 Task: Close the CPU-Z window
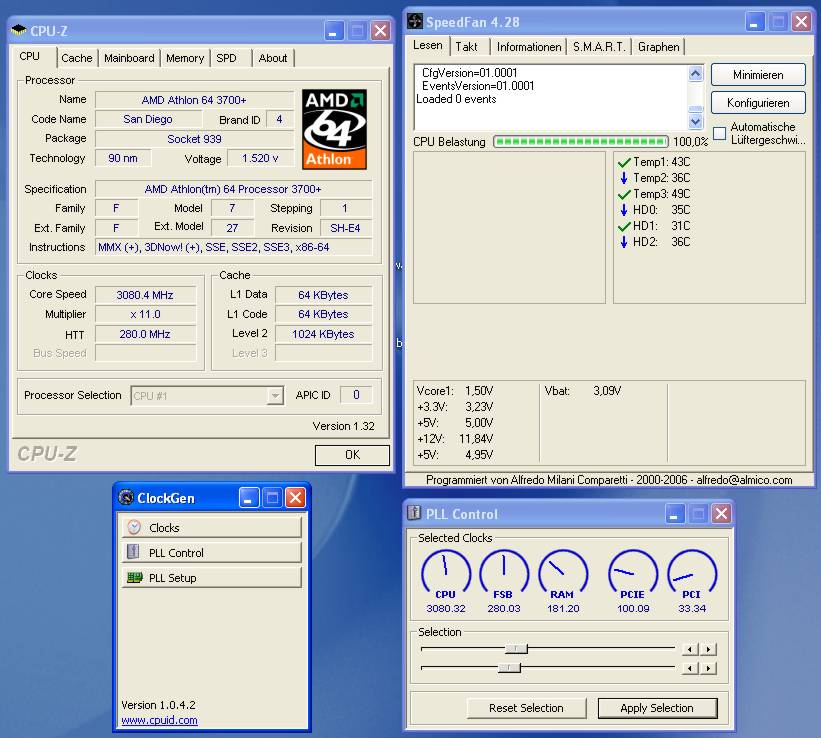click(x=381, y=31)
